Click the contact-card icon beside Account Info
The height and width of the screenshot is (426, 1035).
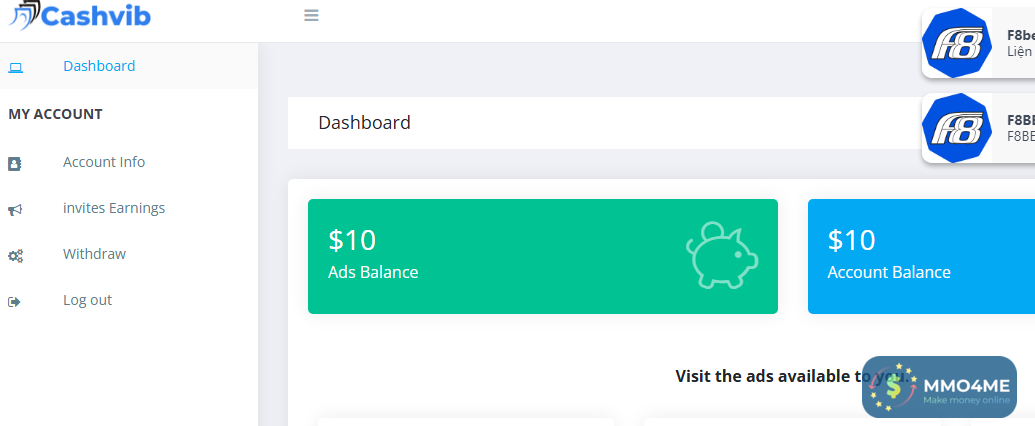(x=15, y=163)
